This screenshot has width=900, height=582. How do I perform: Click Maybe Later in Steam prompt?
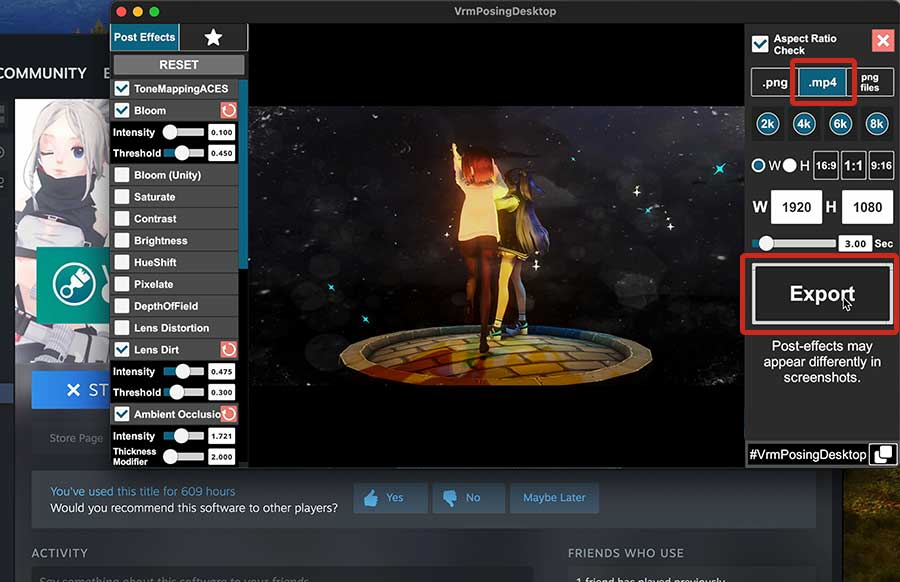554,498
